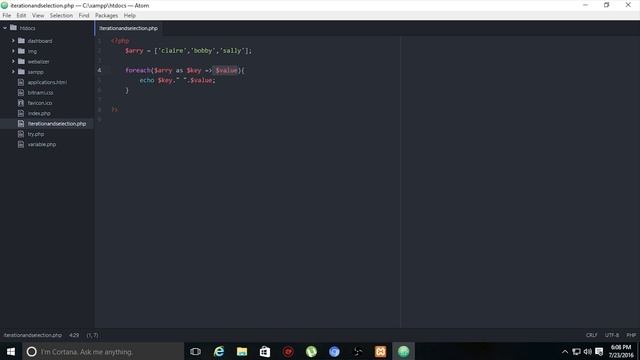This screenshot has width=640, height=360.
Task: Expand the xampp folder arrow
Action: click(13, 72)
